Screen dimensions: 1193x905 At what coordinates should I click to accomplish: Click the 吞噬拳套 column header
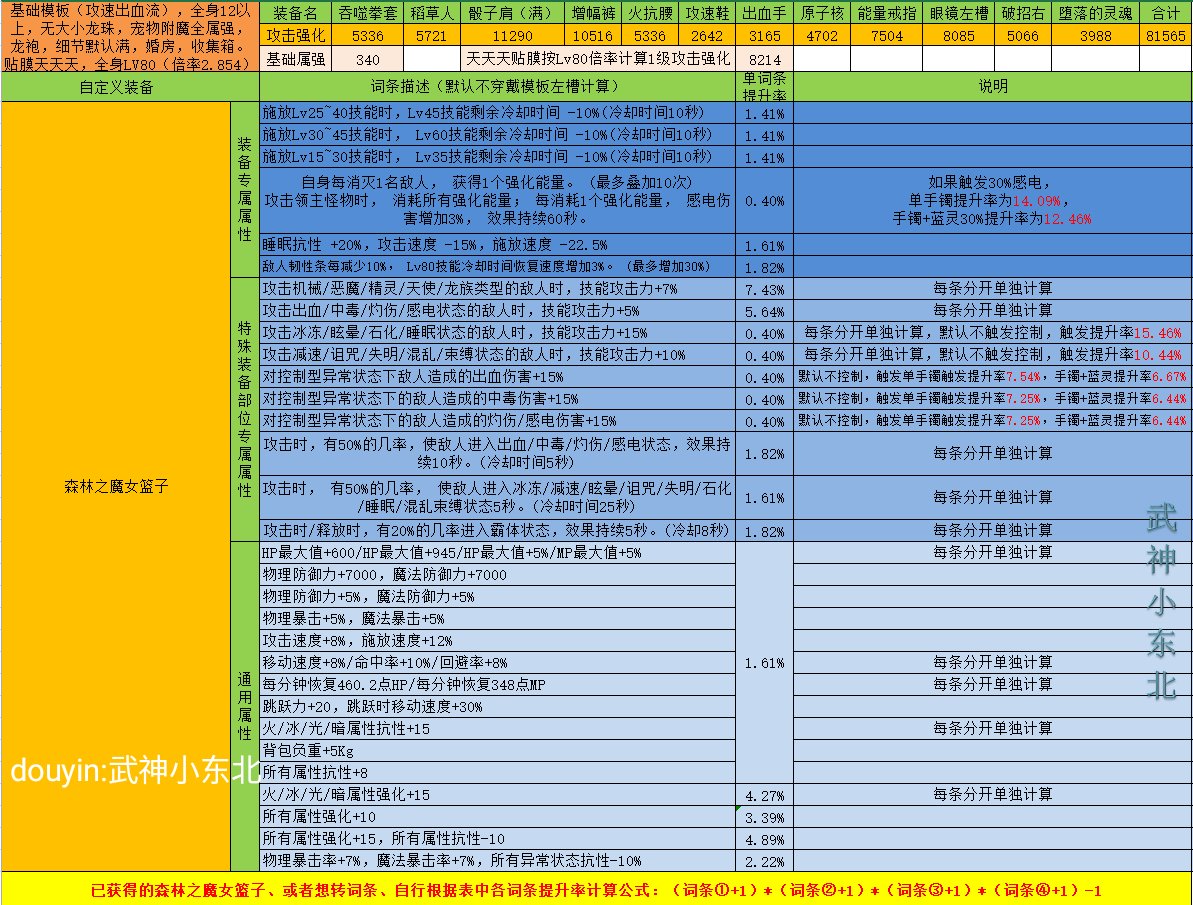coord(367,13)
